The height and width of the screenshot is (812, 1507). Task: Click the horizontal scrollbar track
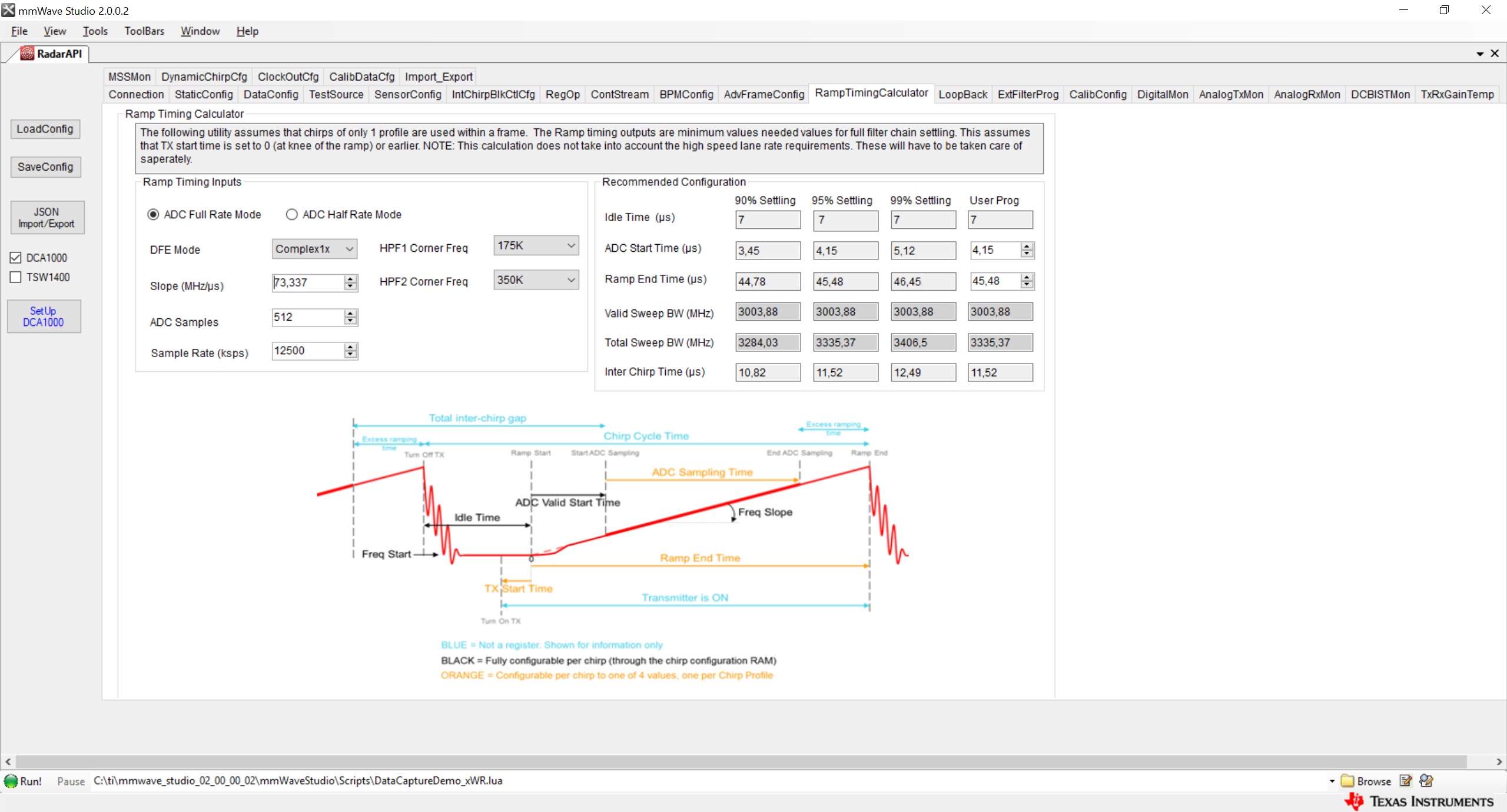pos(742,761)
